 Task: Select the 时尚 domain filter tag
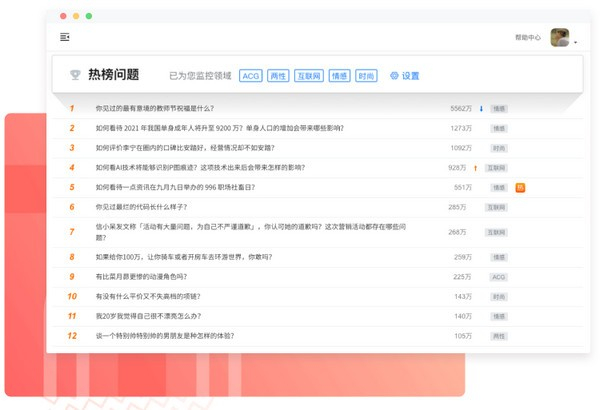[x=366, y=76]
